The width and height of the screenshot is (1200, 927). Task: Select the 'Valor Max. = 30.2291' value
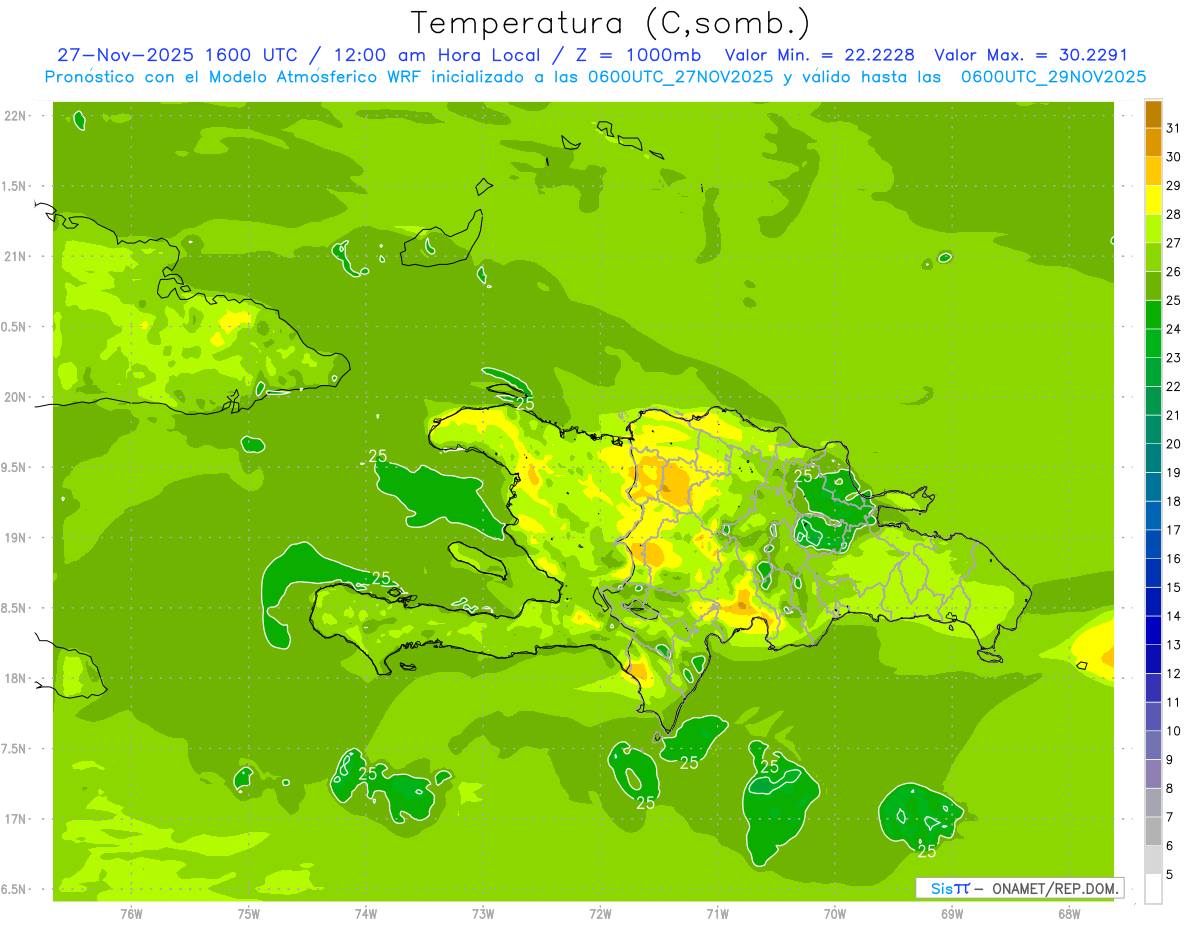(1031, 55)
